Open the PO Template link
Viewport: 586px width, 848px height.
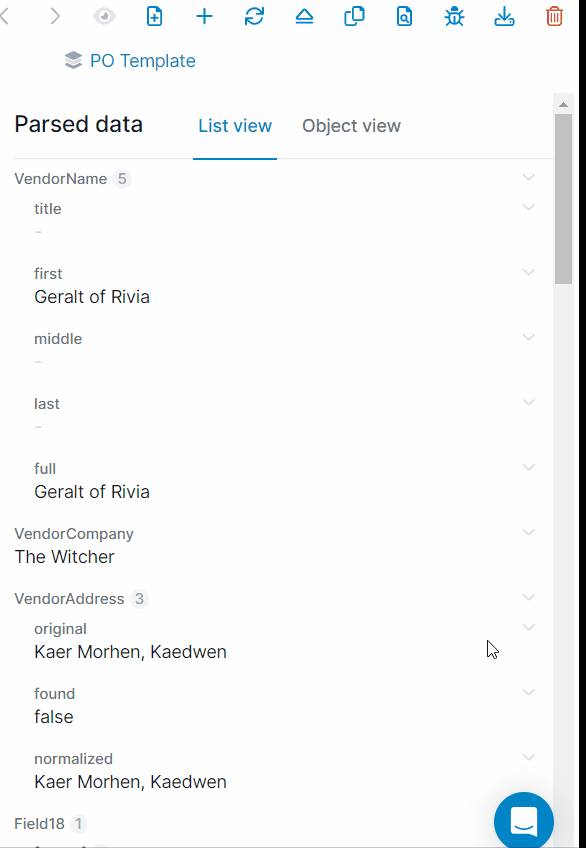coord(142,61)
